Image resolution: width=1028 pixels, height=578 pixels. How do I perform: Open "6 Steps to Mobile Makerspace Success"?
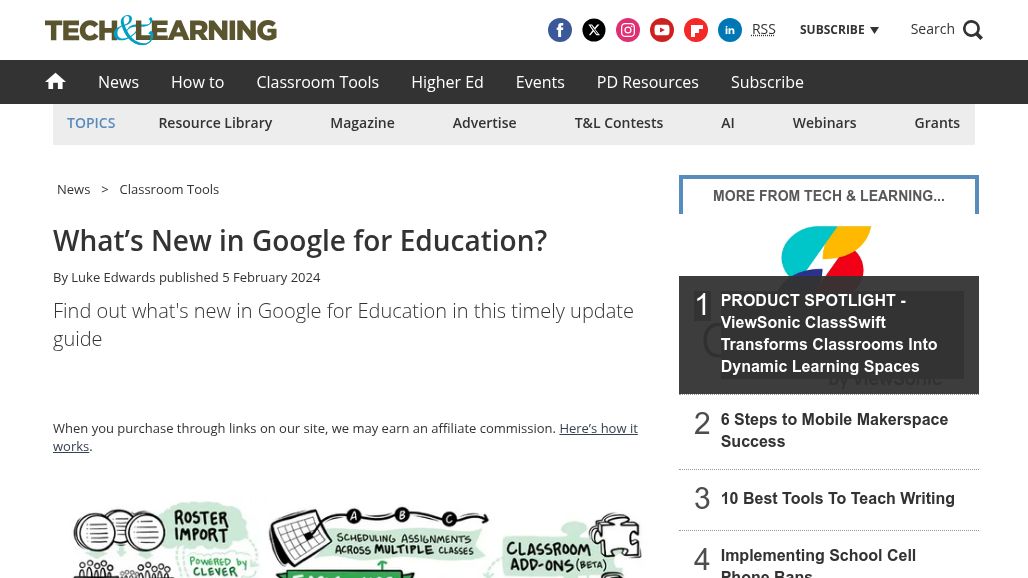click(x=834, y=430)
